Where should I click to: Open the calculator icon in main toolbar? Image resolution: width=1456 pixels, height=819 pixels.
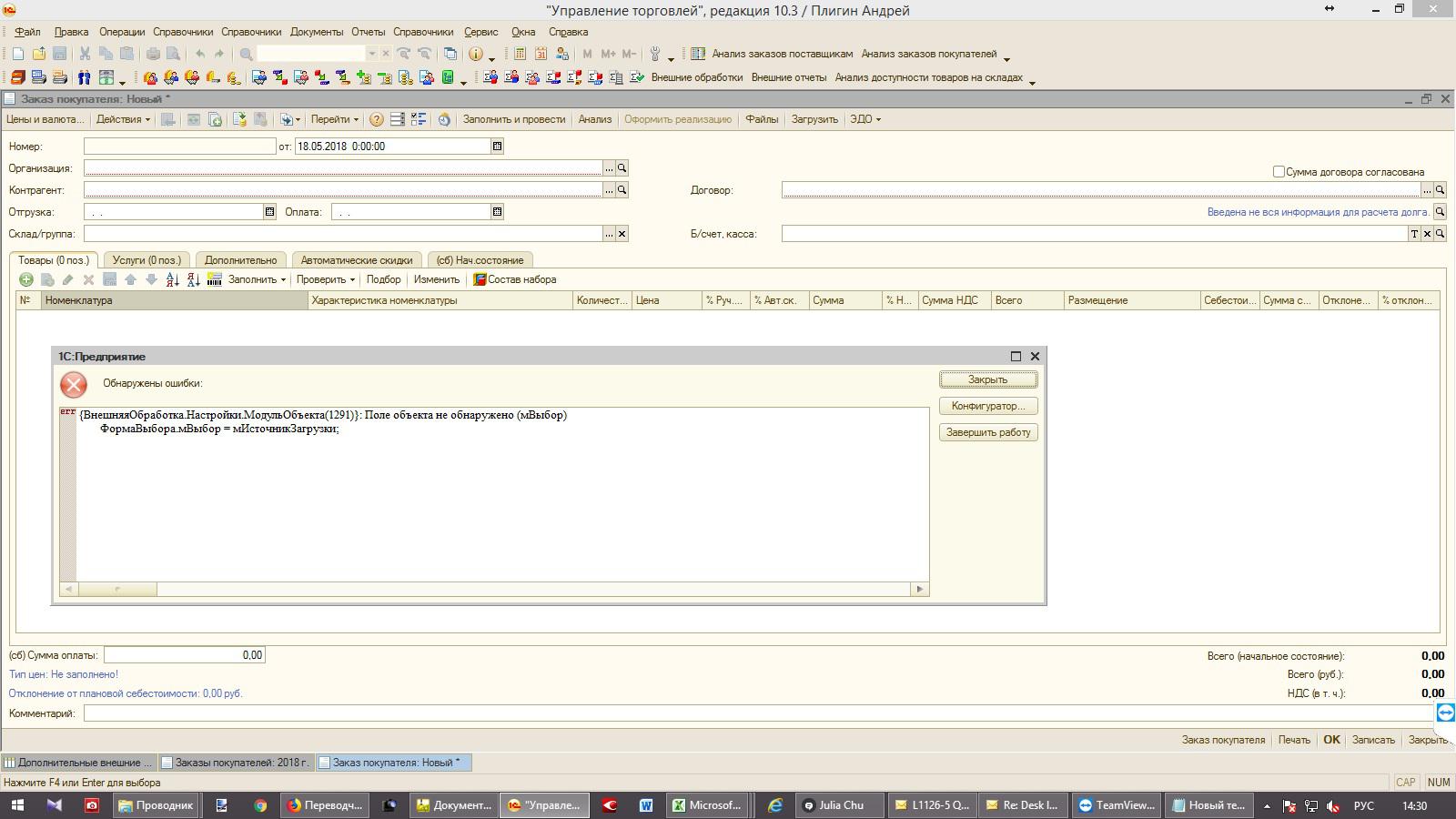pos(520,55)
